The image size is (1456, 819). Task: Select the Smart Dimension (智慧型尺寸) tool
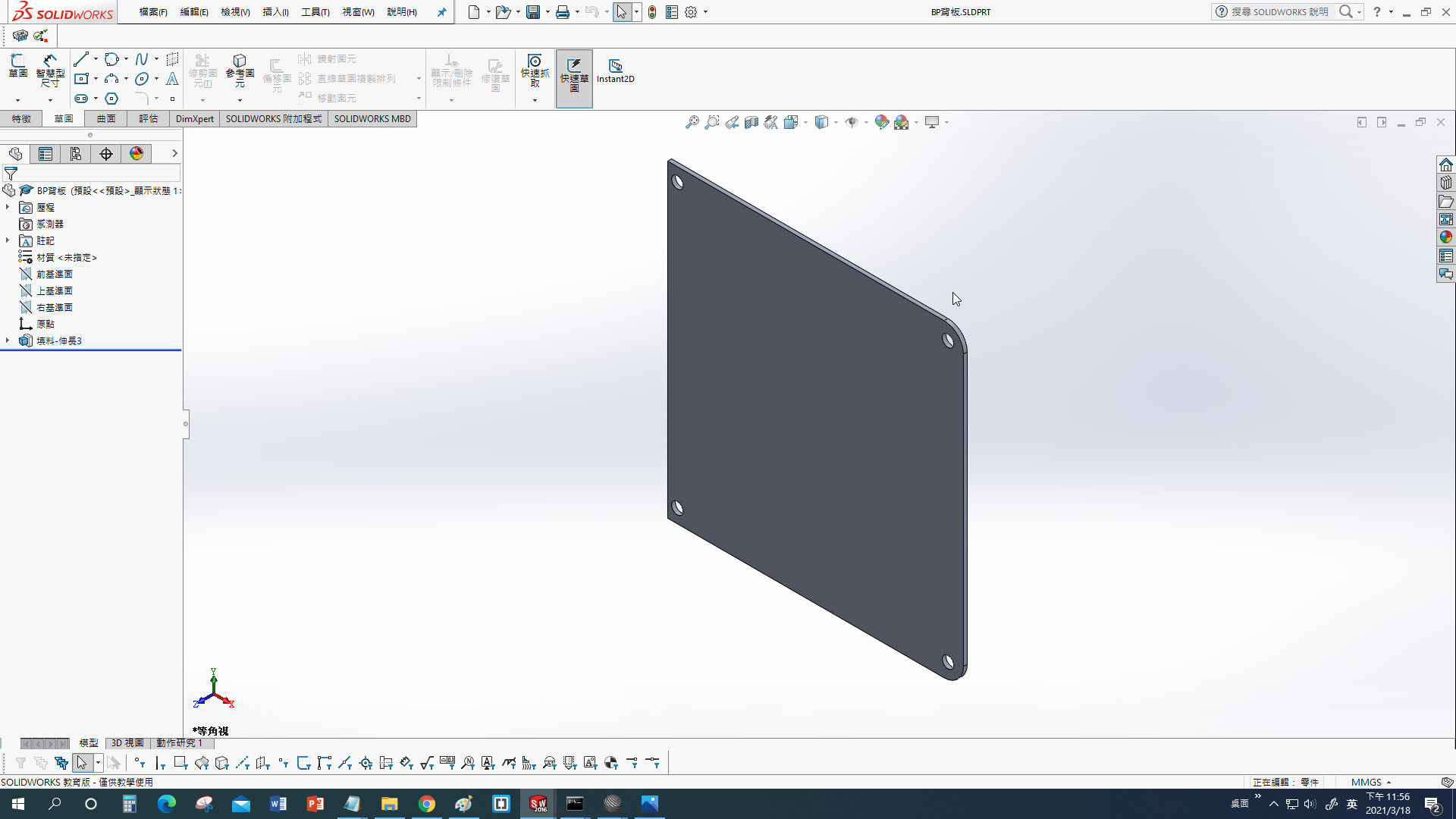pyautogui.click(x=50, y=71)
